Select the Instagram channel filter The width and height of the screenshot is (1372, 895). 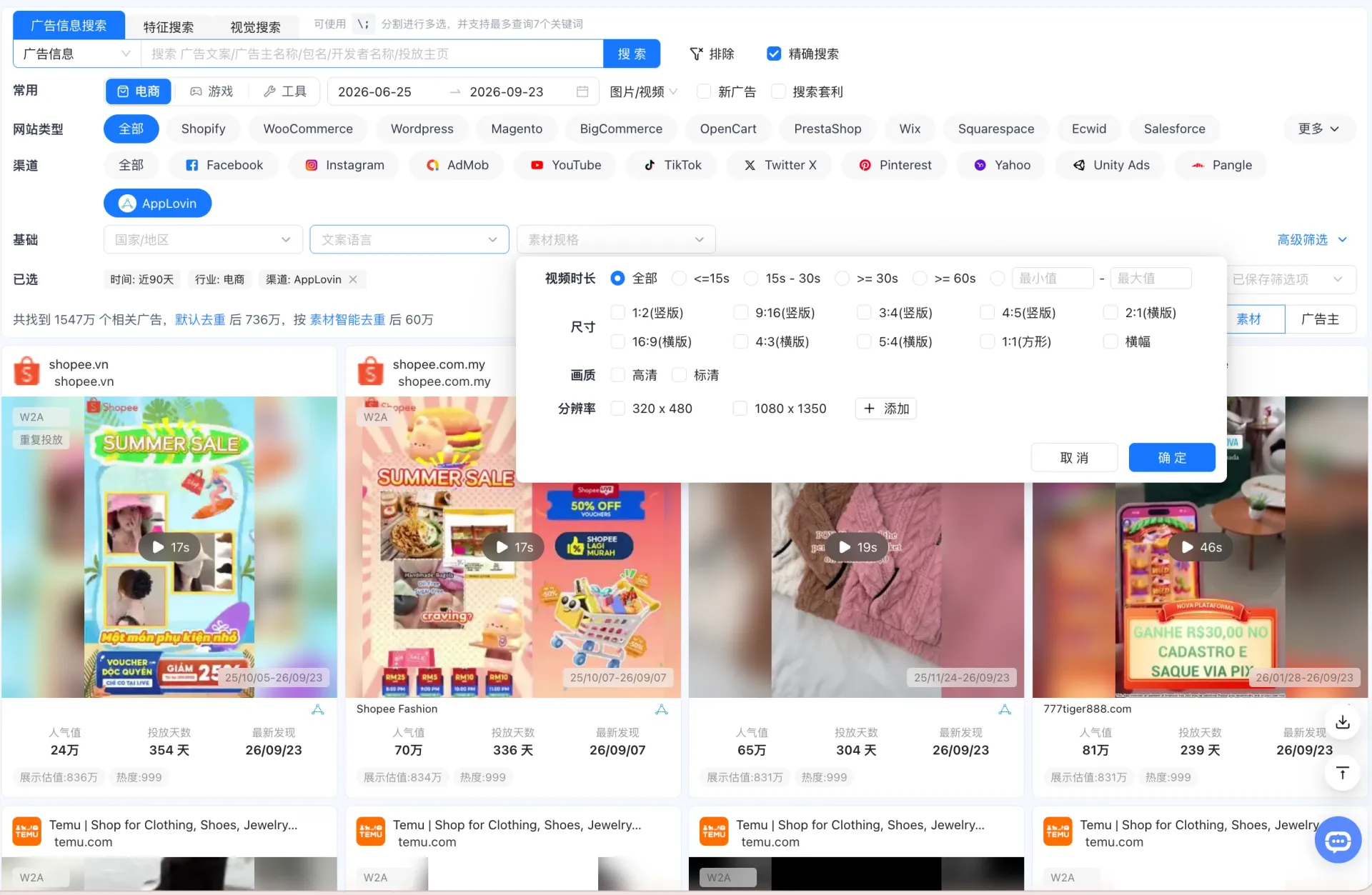pyautogui.click(x=344, y=165)
